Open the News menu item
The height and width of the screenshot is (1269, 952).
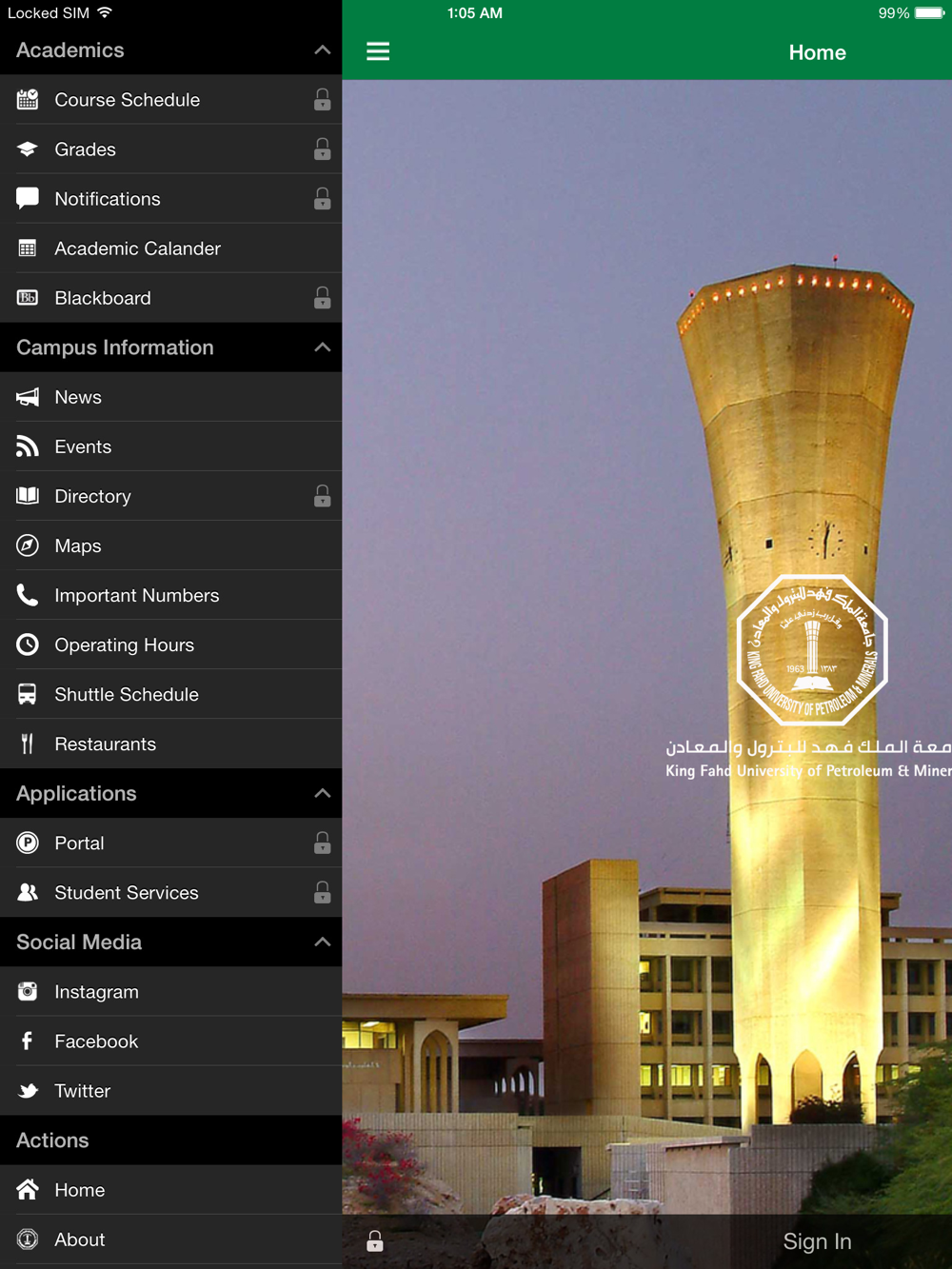click(x=171, y=397)
